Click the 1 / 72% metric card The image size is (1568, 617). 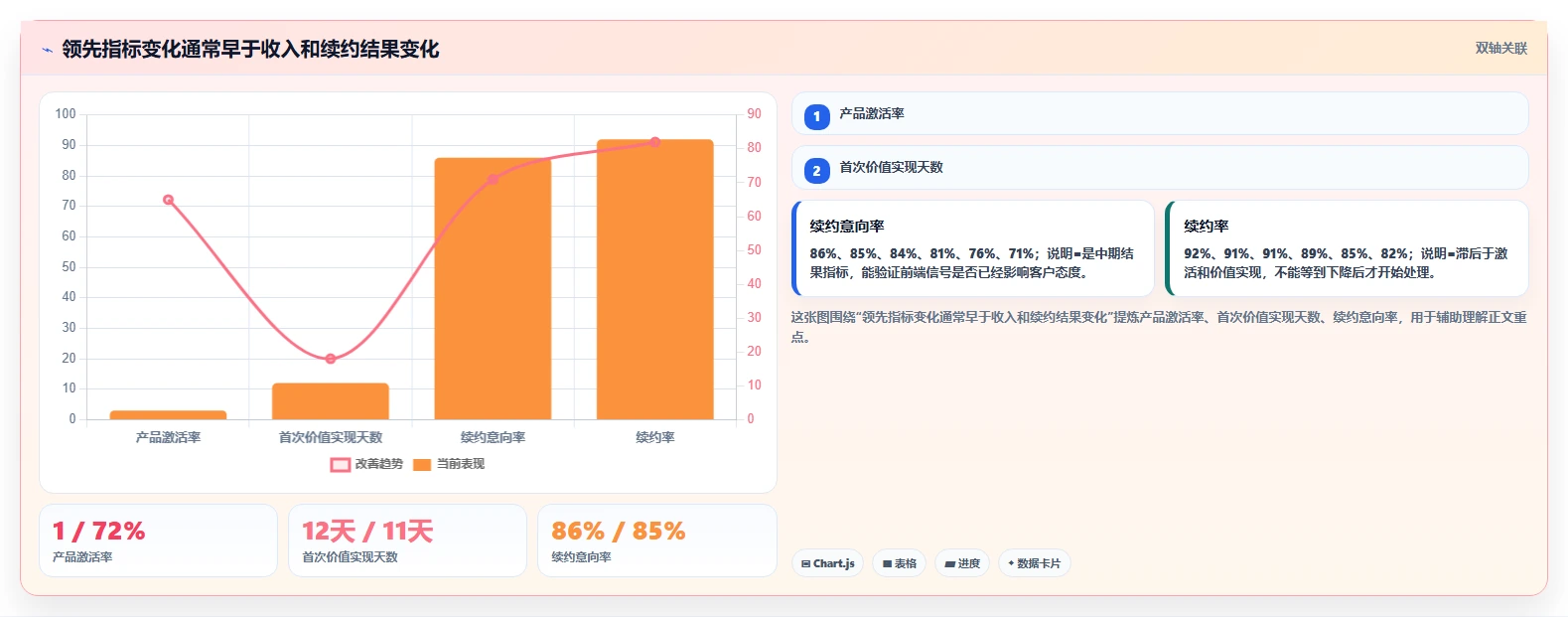(x=158, y=540)
